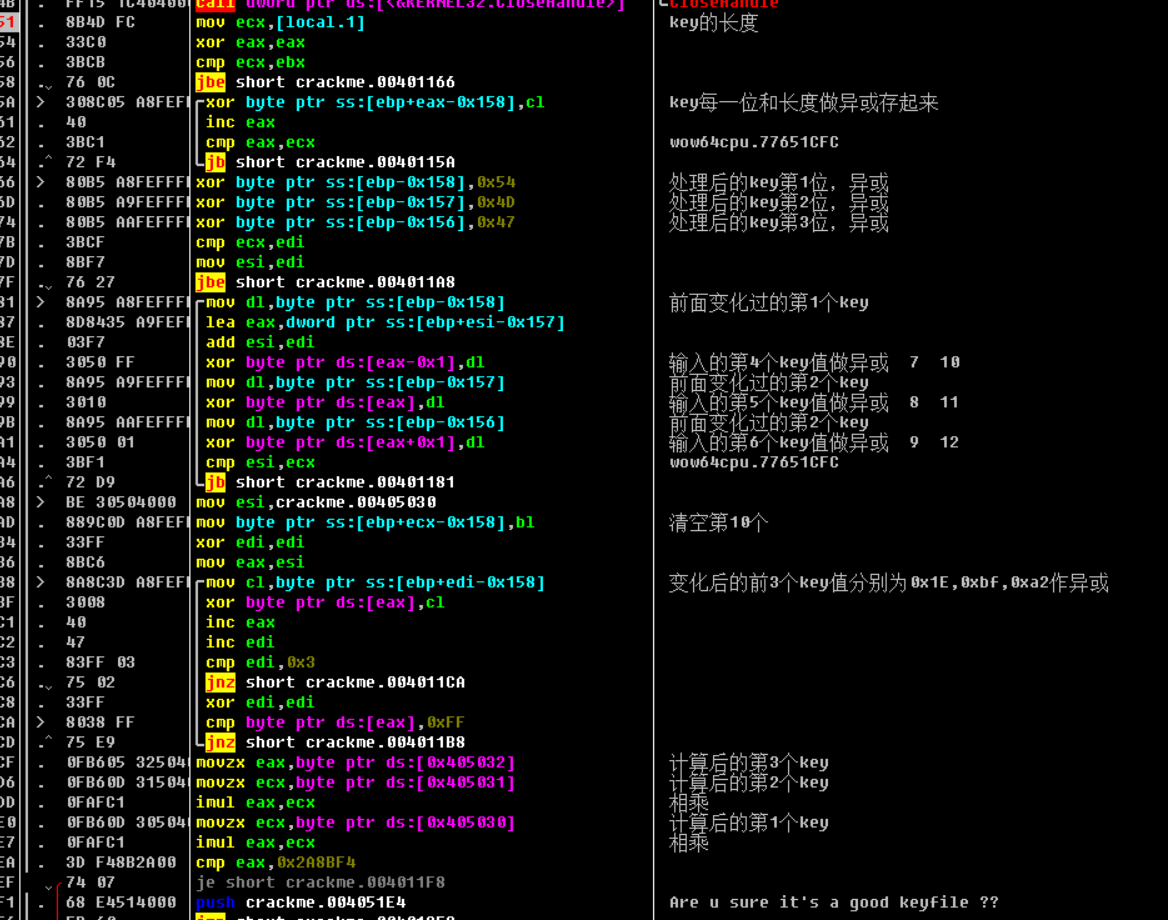Image resolution: width=1168 pixels, height=920 pixels.
Task: Click the comment 'key的长度'
Action: point(713,23)
